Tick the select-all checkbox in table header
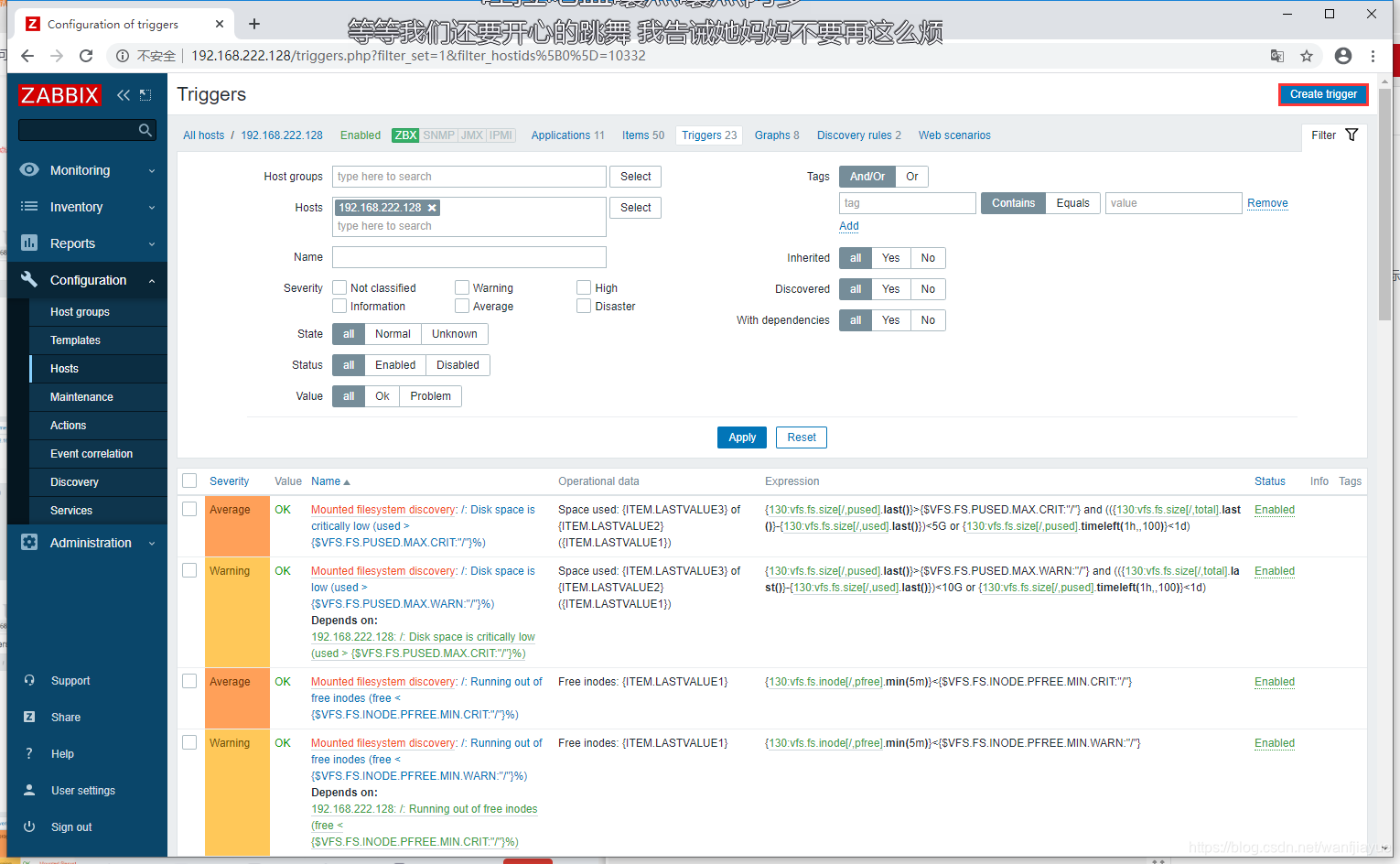Viewport: 1400px width, 864px height. [x=189, y=481]
